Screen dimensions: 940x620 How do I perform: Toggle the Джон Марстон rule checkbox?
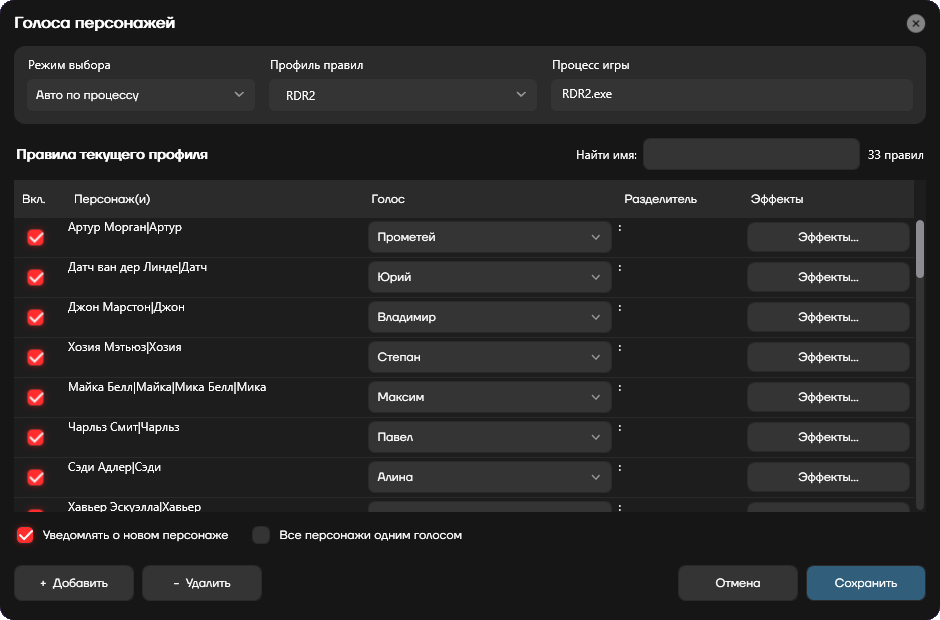36,317
